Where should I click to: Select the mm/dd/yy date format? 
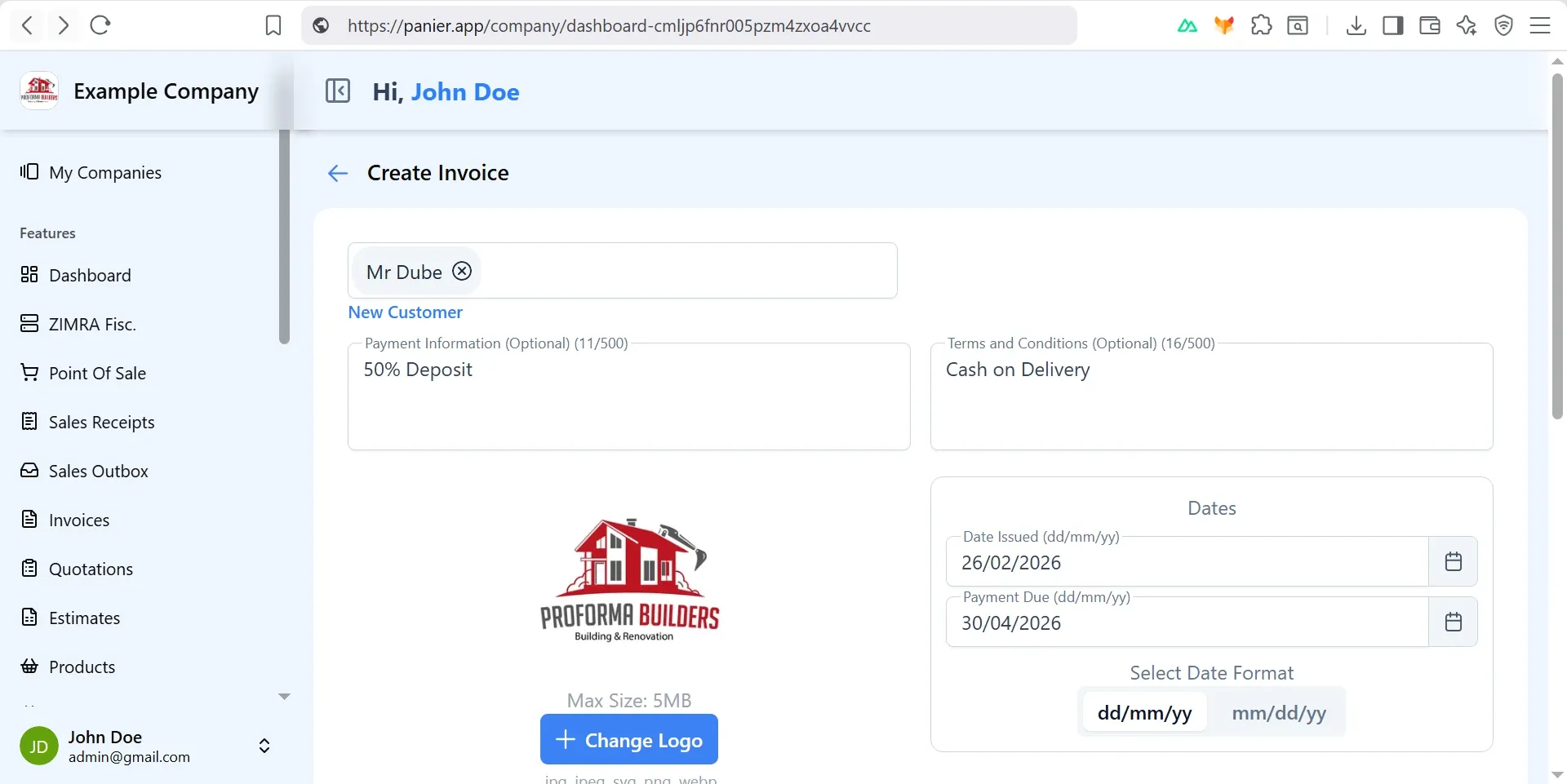(1278, 713)
